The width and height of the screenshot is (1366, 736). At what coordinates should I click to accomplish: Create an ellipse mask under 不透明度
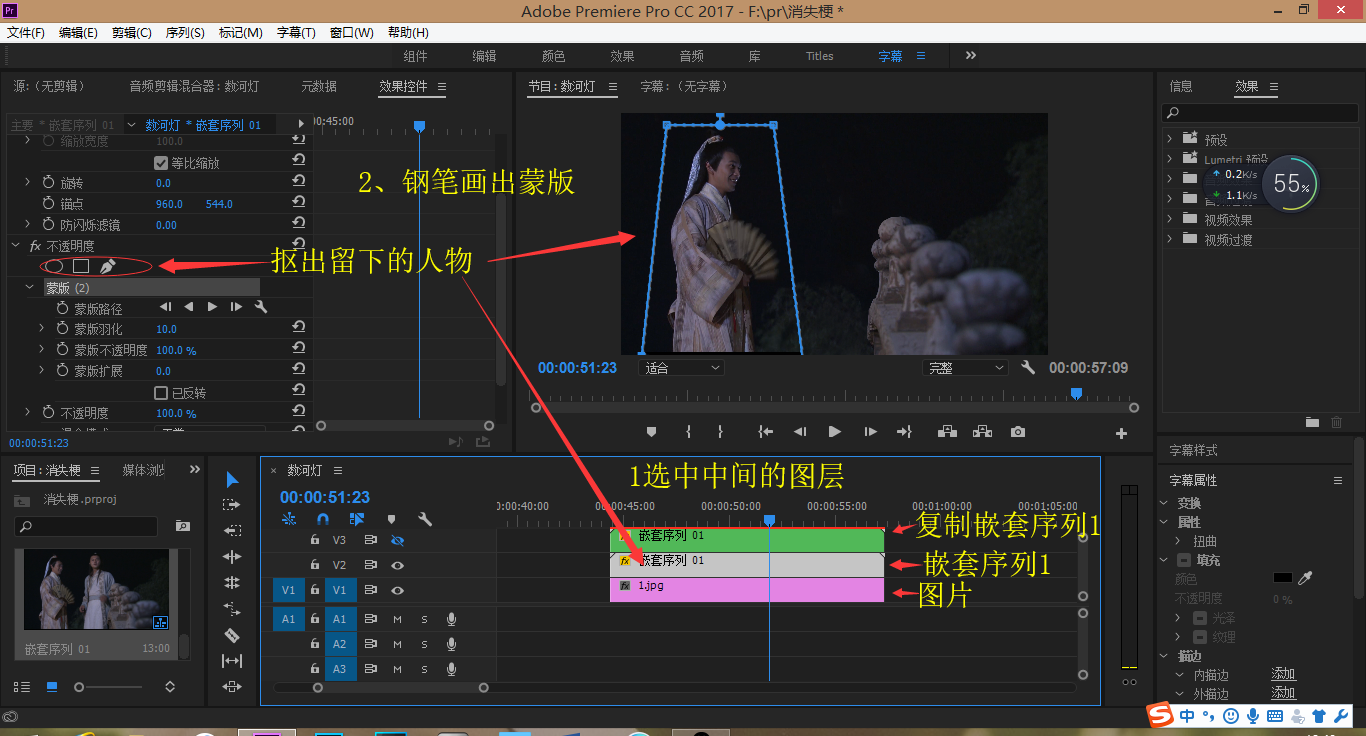(x=55, y=266)
